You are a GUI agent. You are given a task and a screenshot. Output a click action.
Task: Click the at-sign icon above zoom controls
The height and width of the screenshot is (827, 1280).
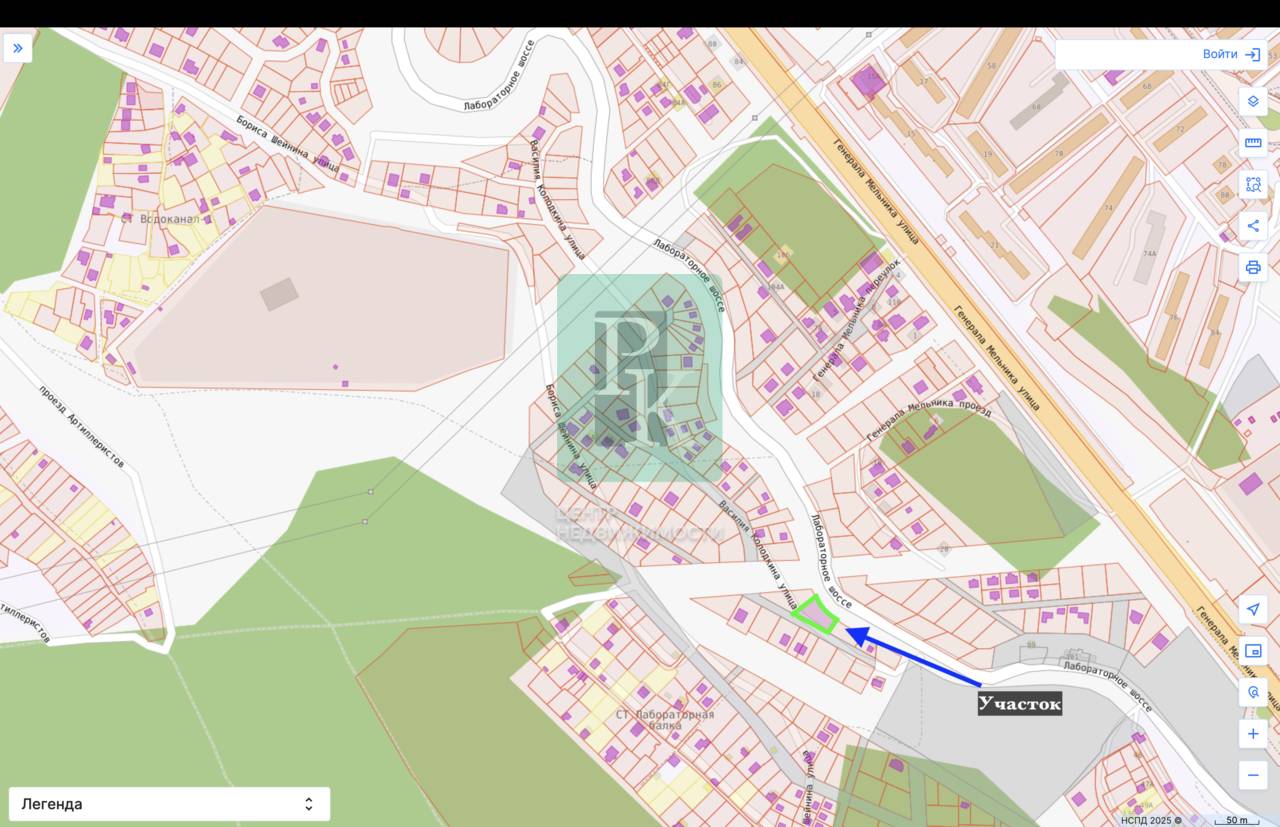click(x=1253, y=692)
